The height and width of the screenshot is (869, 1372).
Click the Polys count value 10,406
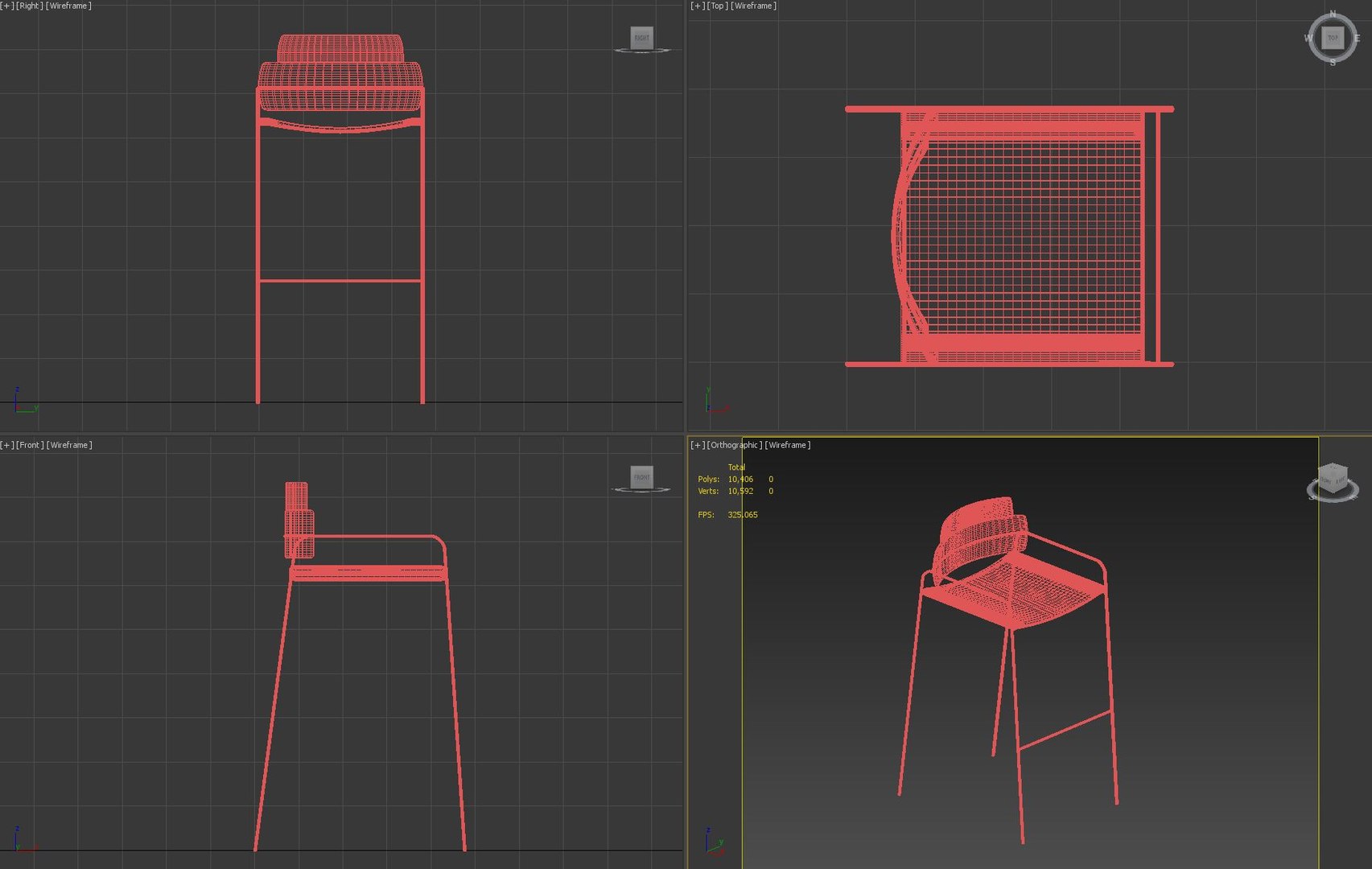740,479
